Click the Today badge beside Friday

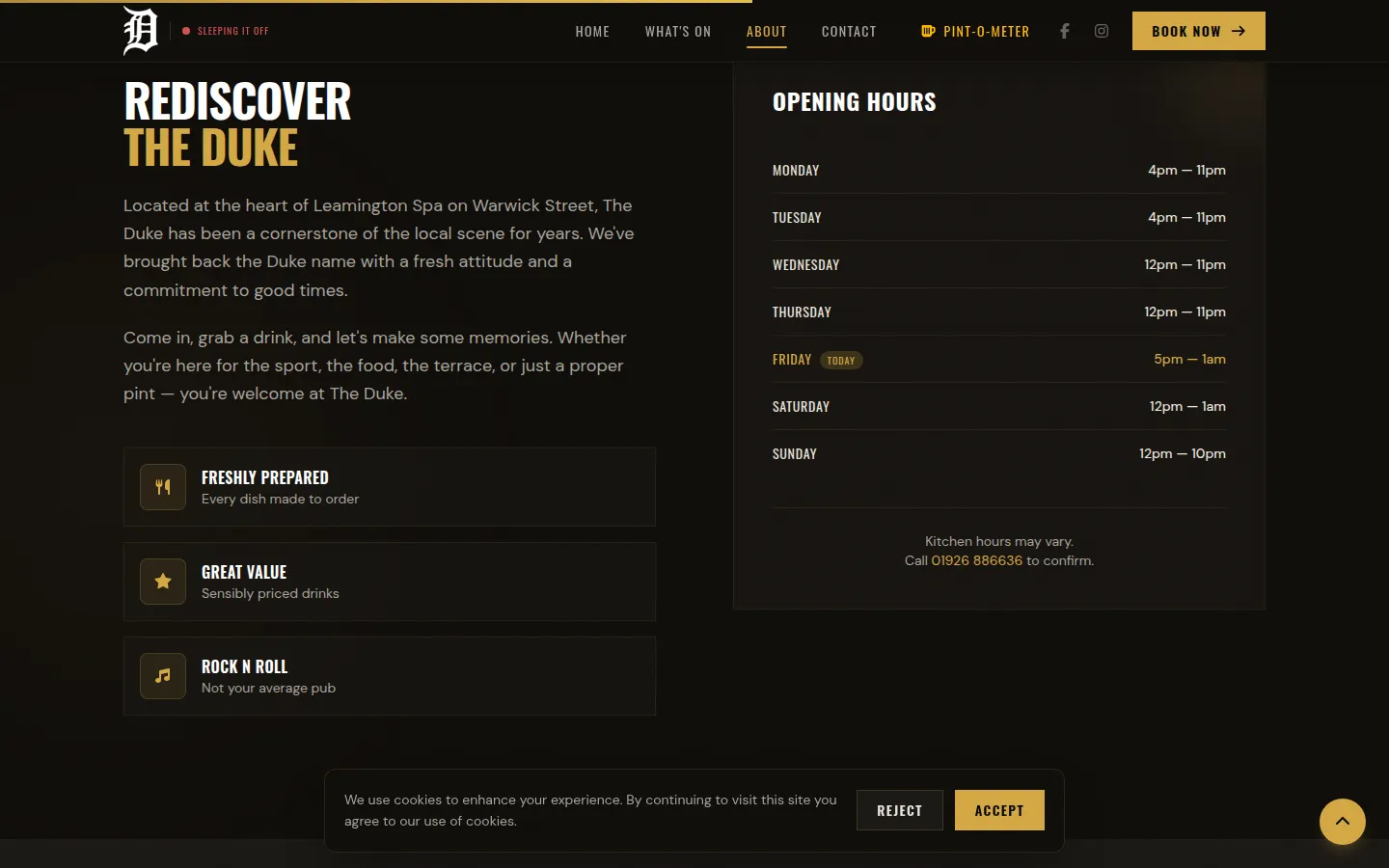tap(841, 361)
